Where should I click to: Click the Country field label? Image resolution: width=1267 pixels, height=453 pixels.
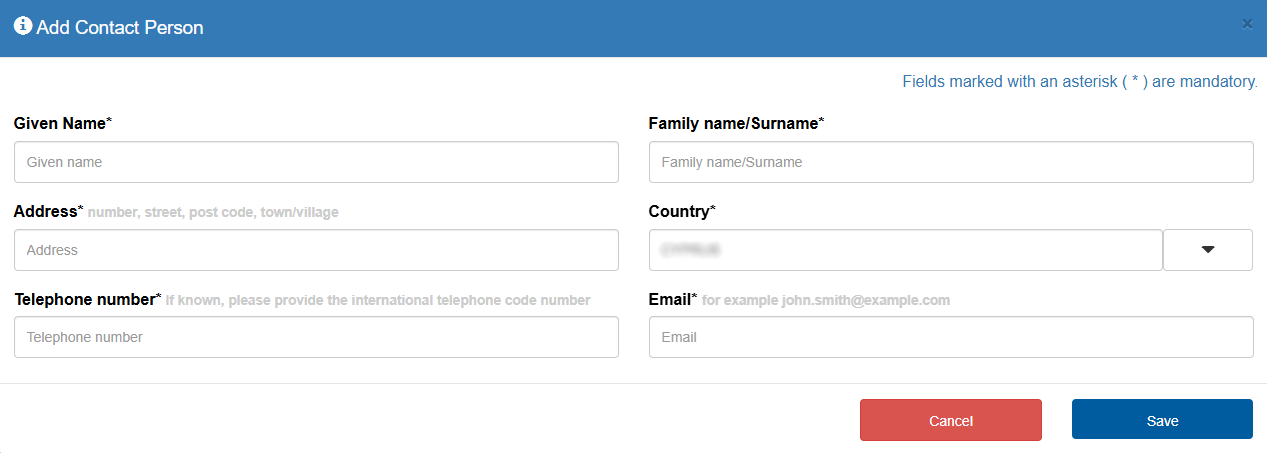[x=679, y=212]
